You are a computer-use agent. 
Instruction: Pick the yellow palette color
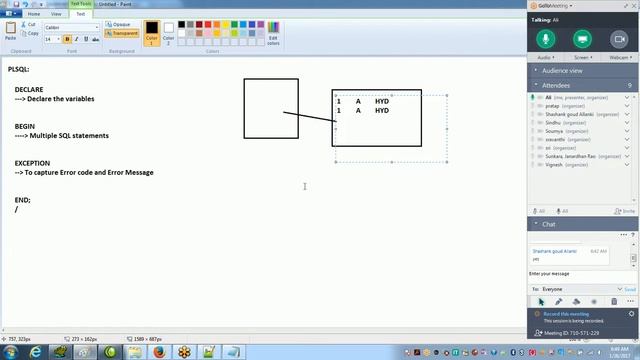coord(226,24)
